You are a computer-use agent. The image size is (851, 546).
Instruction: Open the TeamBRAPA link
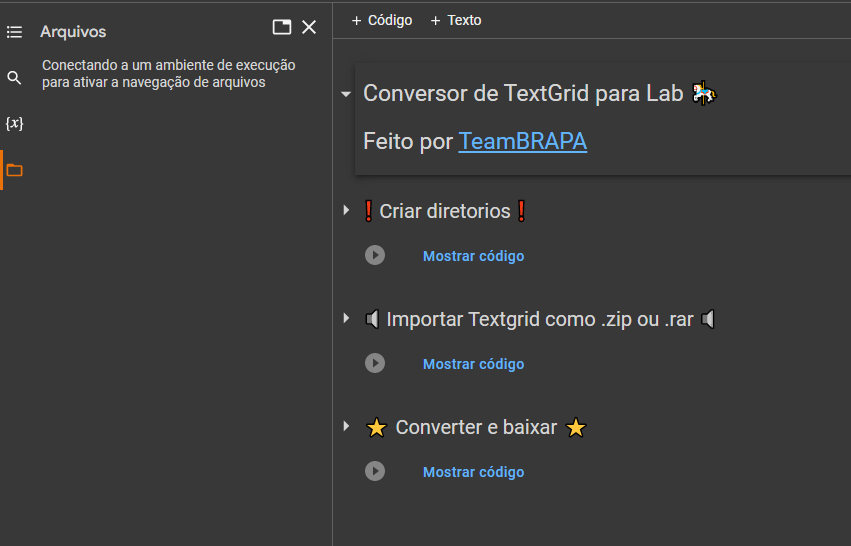(x=522, y=142)
